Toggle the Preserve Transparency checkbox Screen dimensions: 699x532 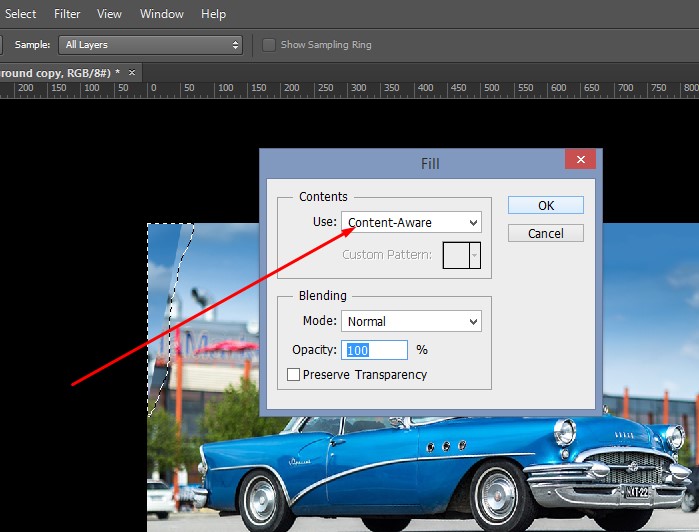293,375
